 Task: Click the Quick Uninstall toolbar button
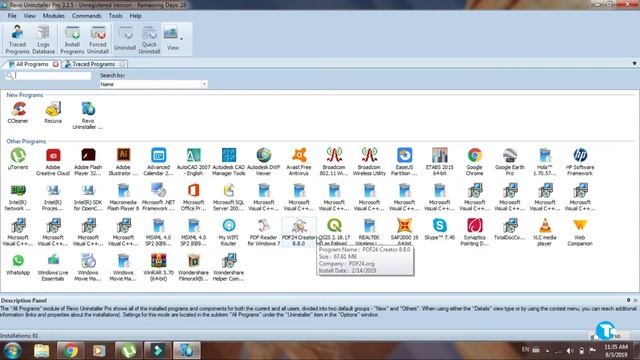click(149, 40)
